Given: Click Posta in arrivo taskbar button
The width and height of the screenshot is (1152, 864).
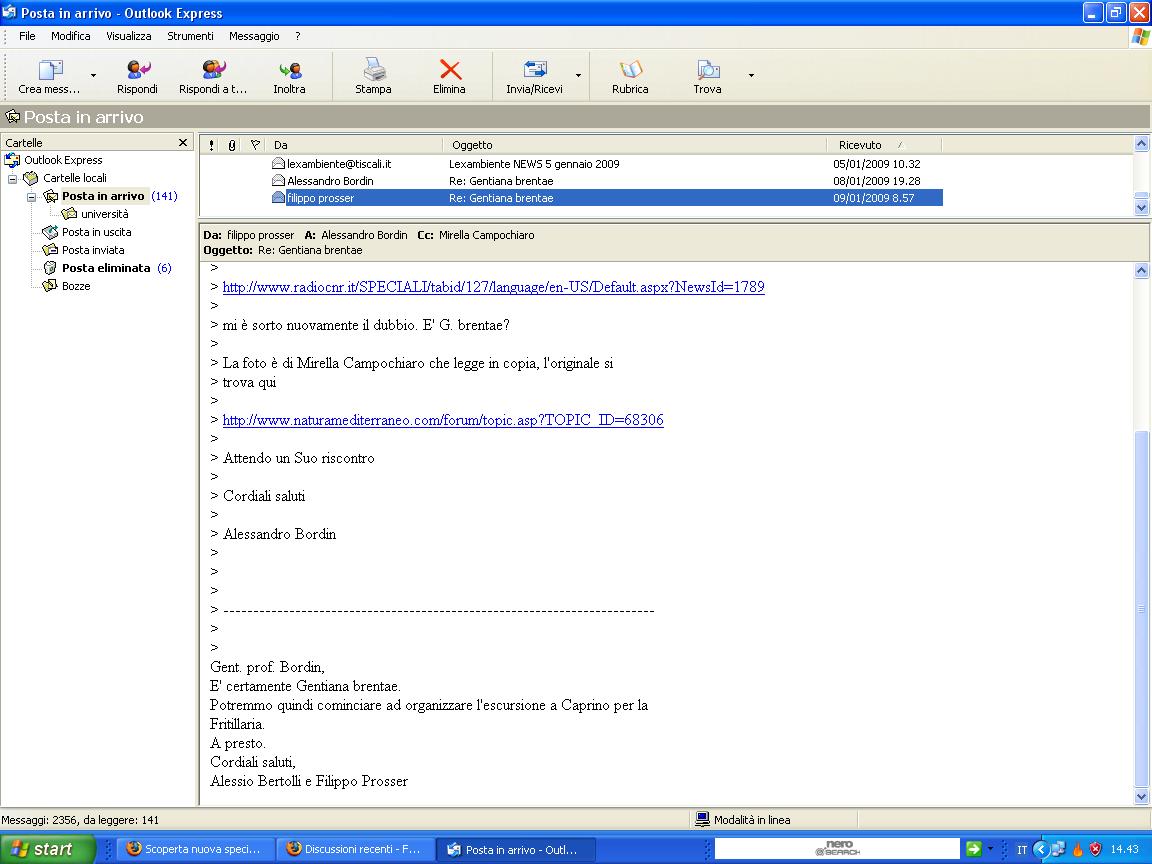Looking at the screenshot, I should [514, 849].
